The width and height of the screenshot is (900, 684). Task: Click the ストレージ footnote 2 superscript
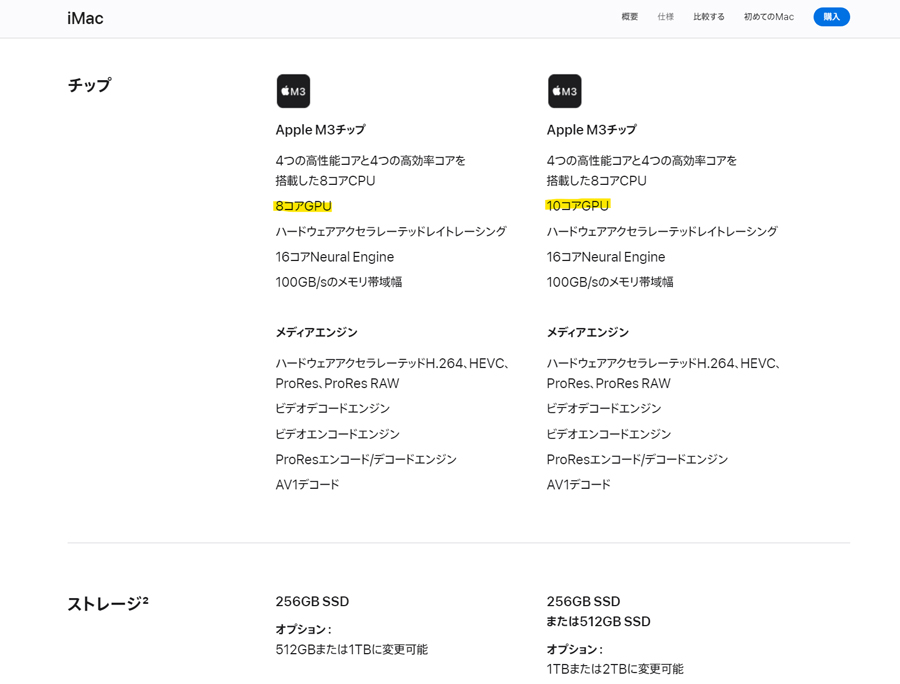(145, 600)
